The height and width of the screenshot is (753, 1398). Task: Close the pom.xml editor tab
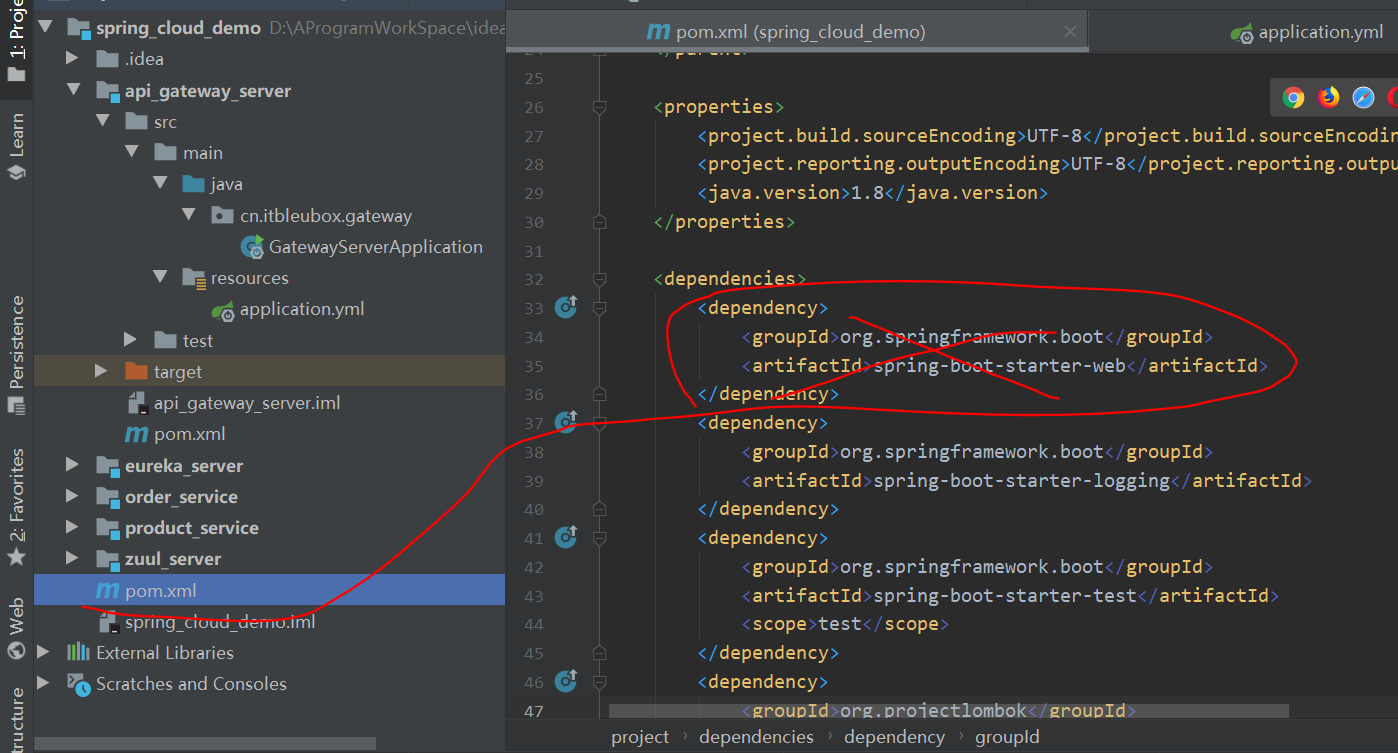click(1070, 32)
